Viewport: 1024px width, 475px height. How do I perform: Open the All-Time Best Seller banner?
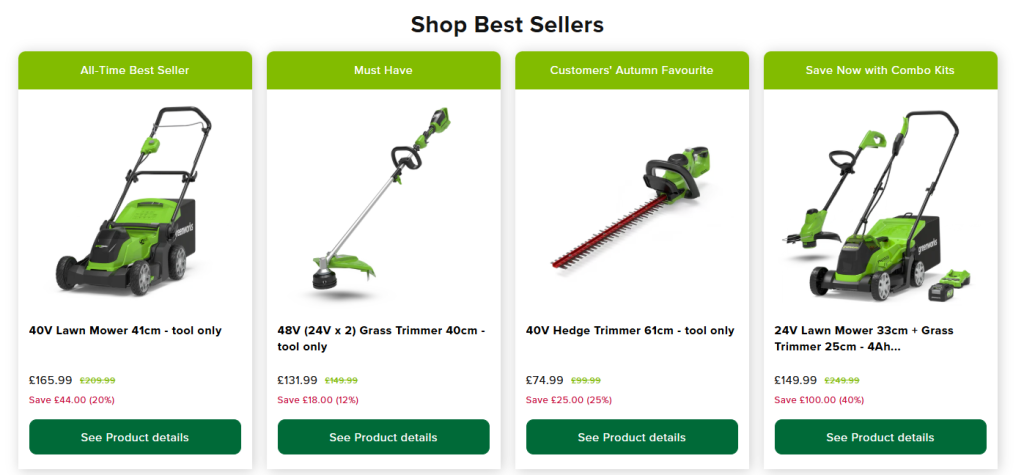[135, 70]
